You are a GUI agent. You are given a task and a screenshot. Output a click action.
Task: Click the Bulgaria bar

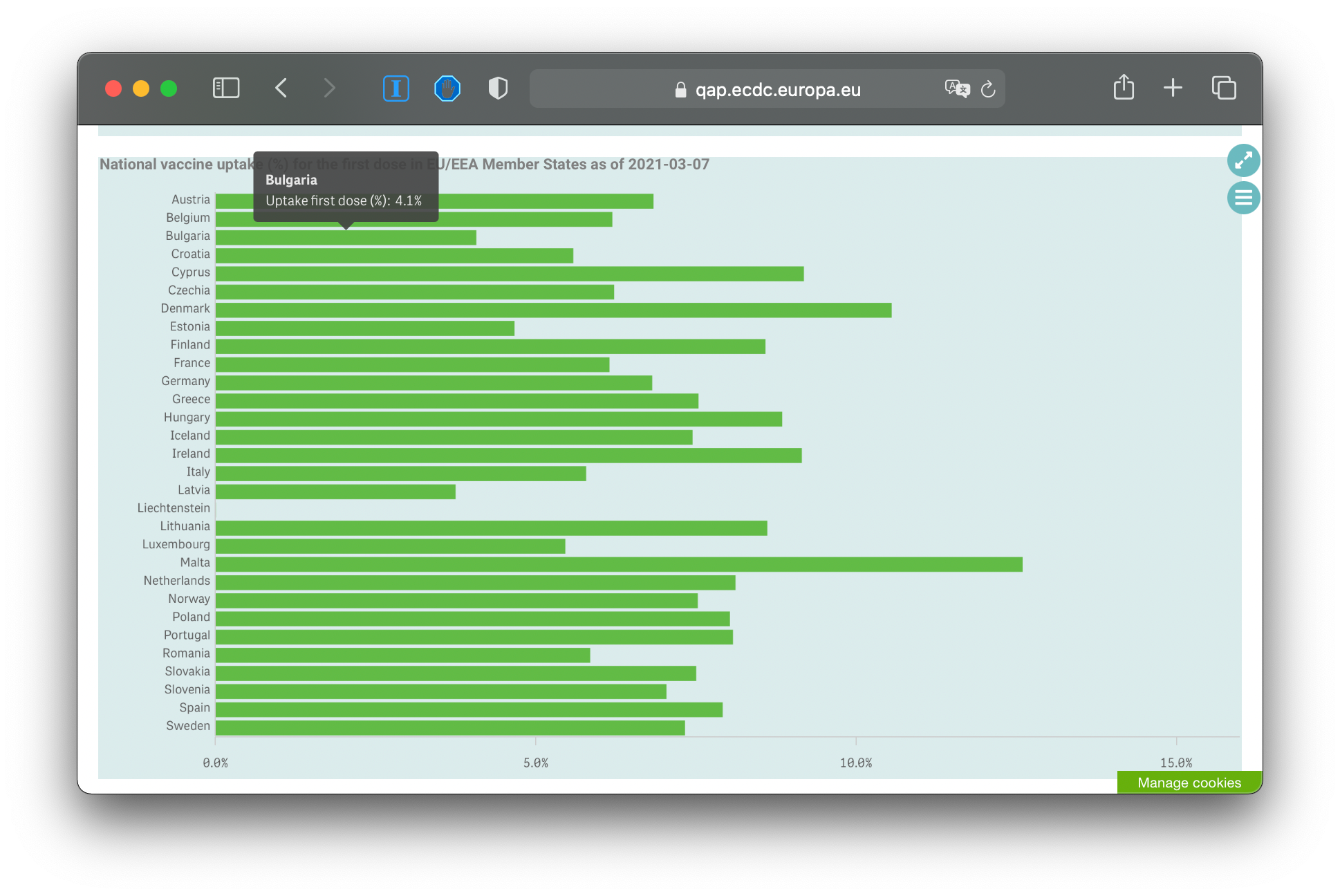click(346, 238)
